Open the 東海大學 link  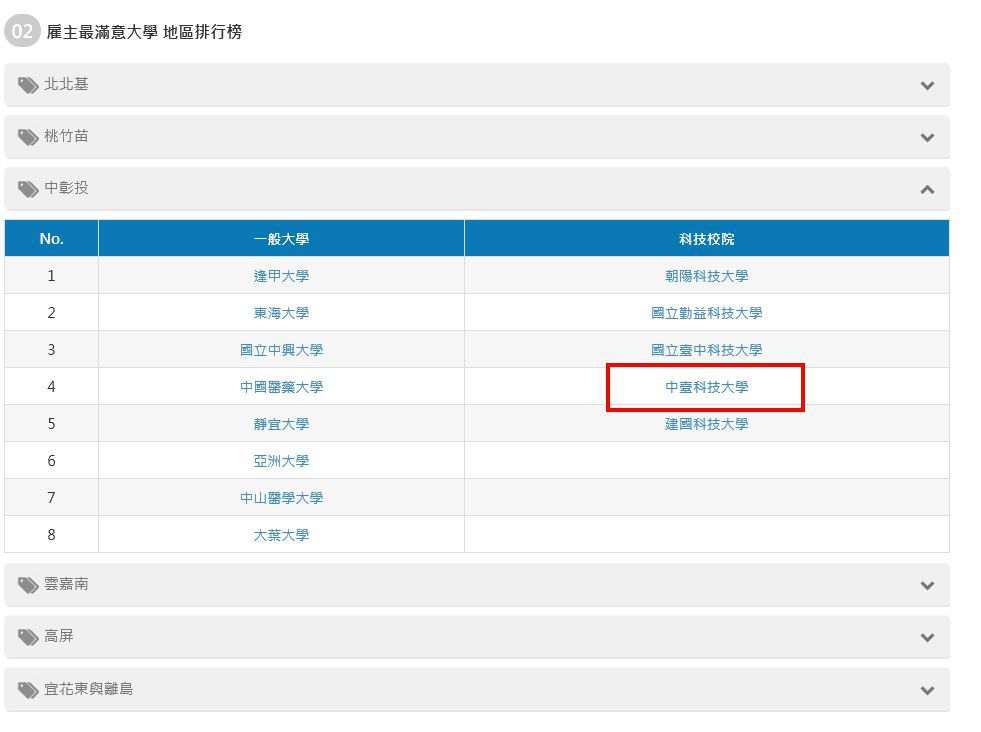[x=281, y=313]
